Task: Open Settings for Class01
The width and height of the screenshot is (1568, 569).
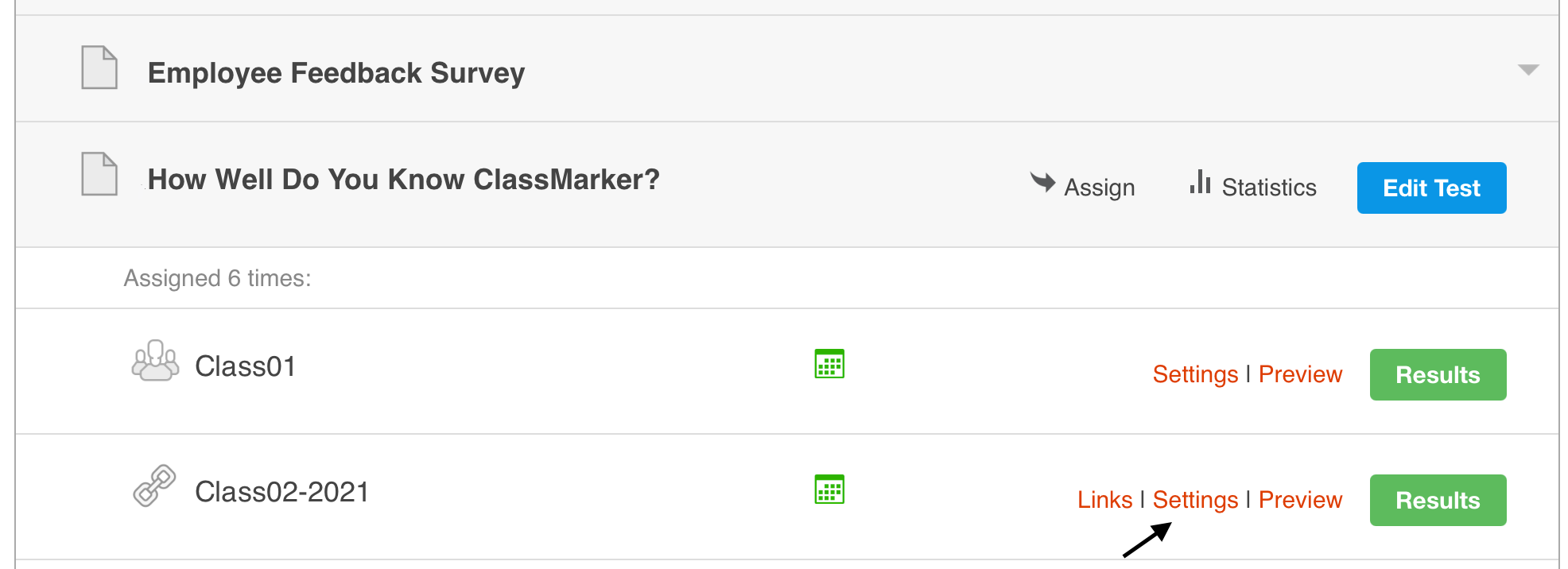Action: (1195, 374)
